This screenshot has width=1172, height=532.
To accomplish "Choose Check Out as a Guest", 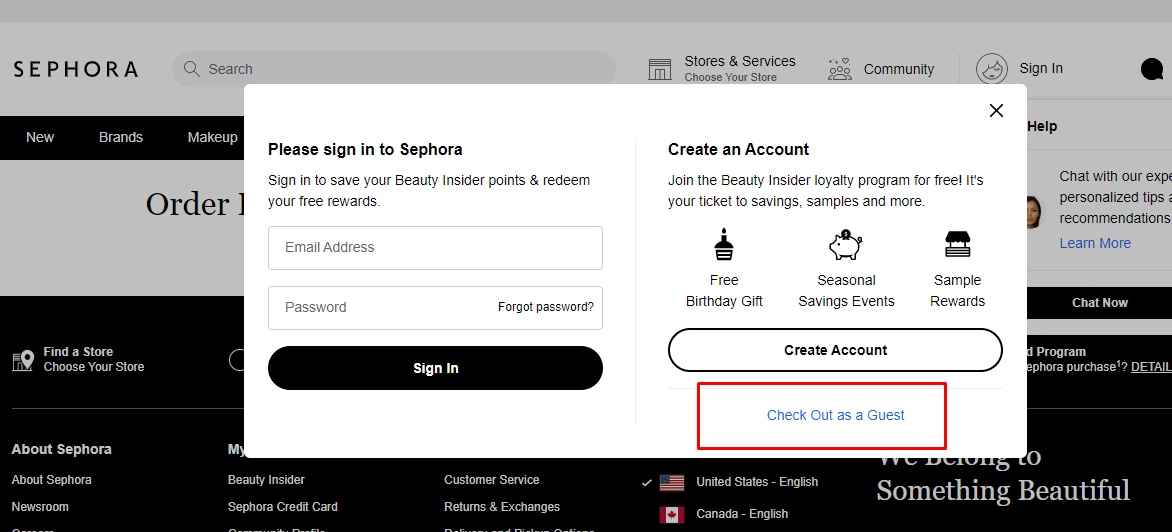I will pos(835,415).
